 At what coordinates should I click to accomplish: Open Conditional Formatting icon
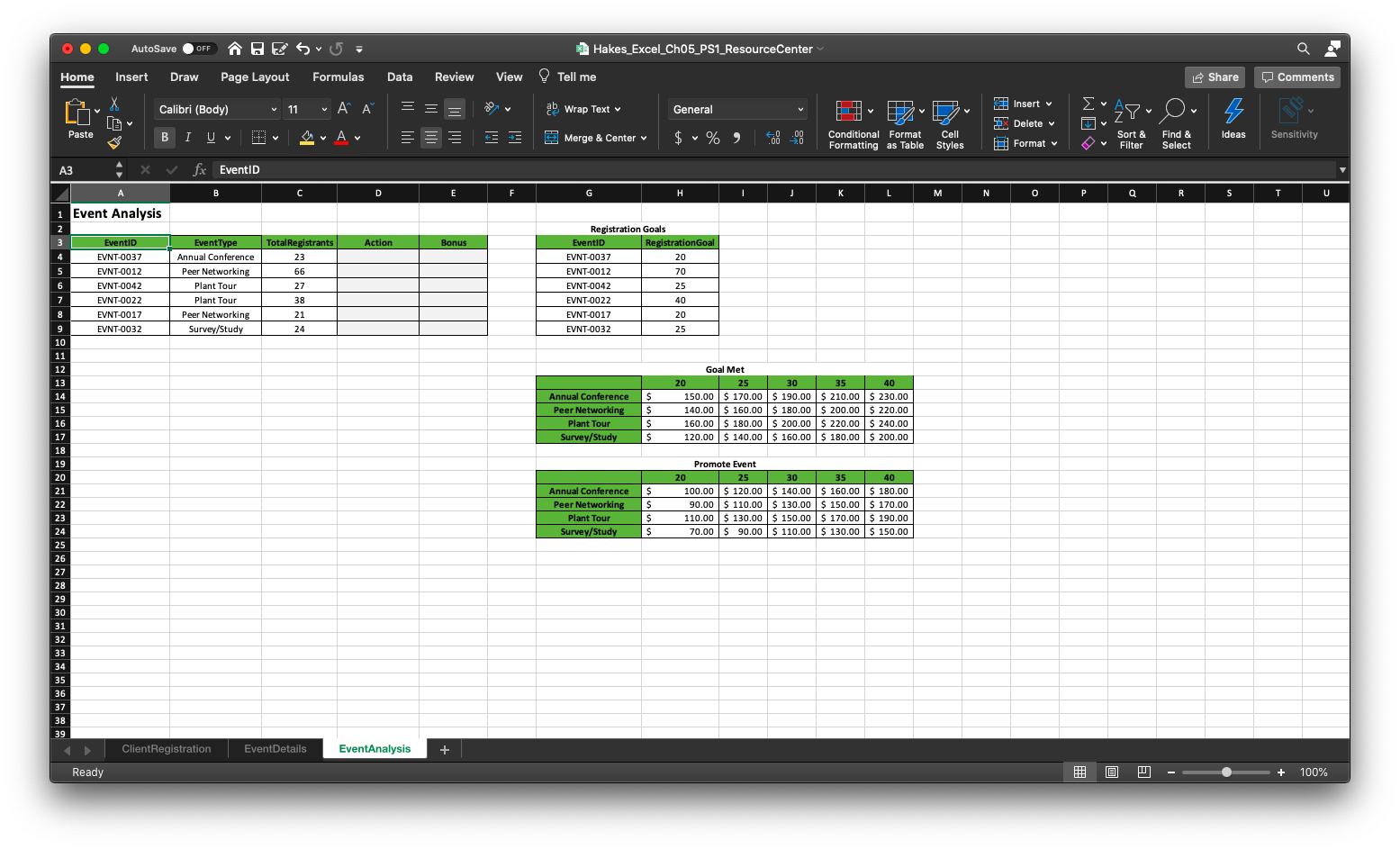(x=849, y=112)
